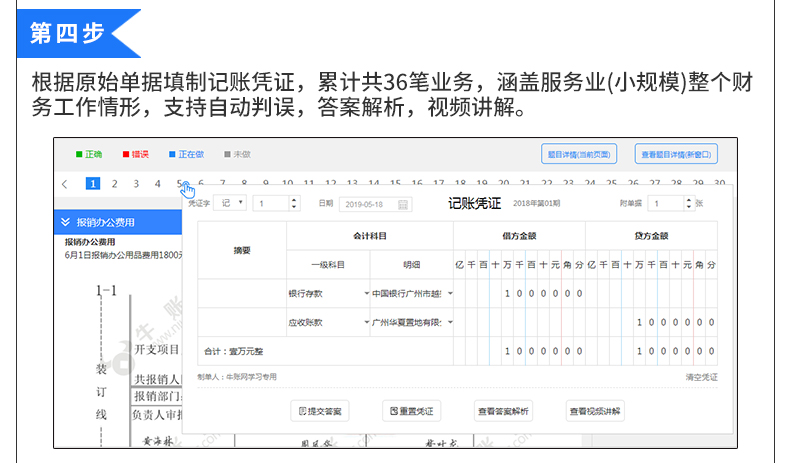The height and width of the screenshot is (463, 790).
Task: Click the previous page left arrow
Action: pyautogui.click(x=65, y=184)
